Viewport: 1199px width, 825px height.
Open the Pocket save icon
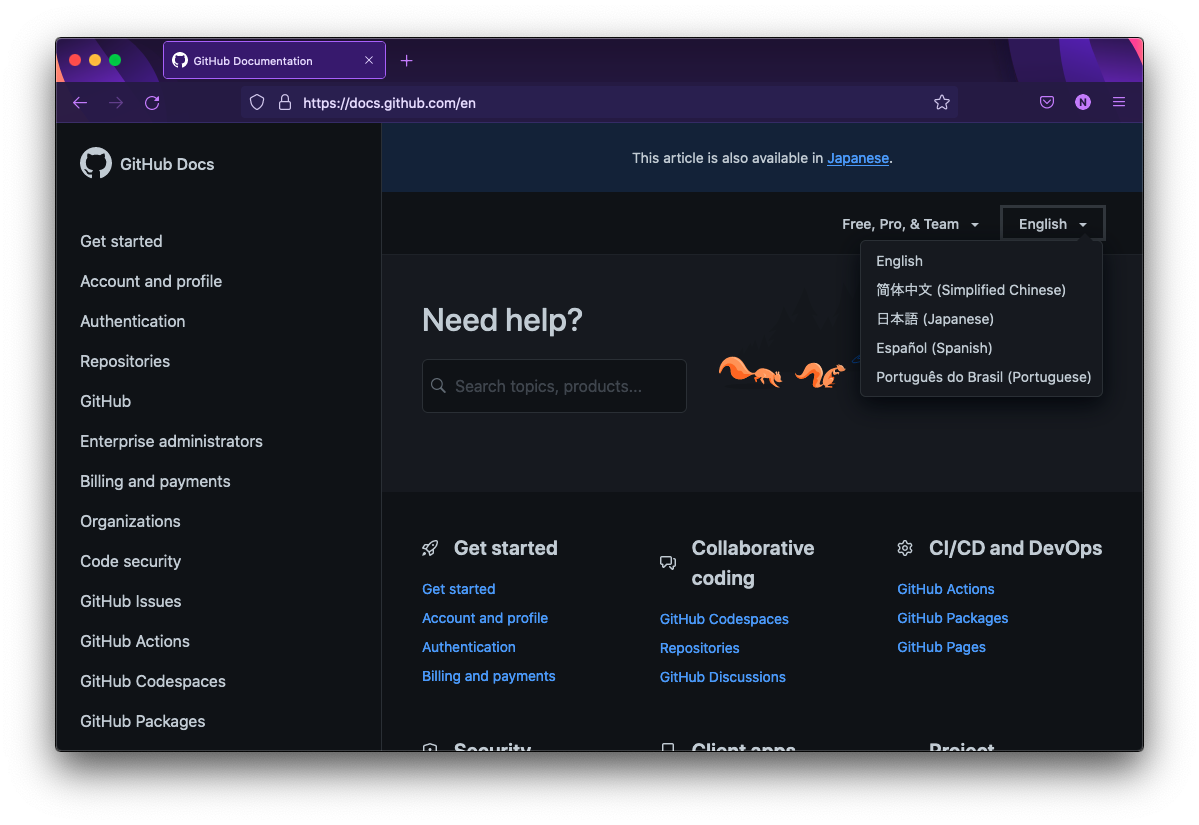(x=1047, y=102)
